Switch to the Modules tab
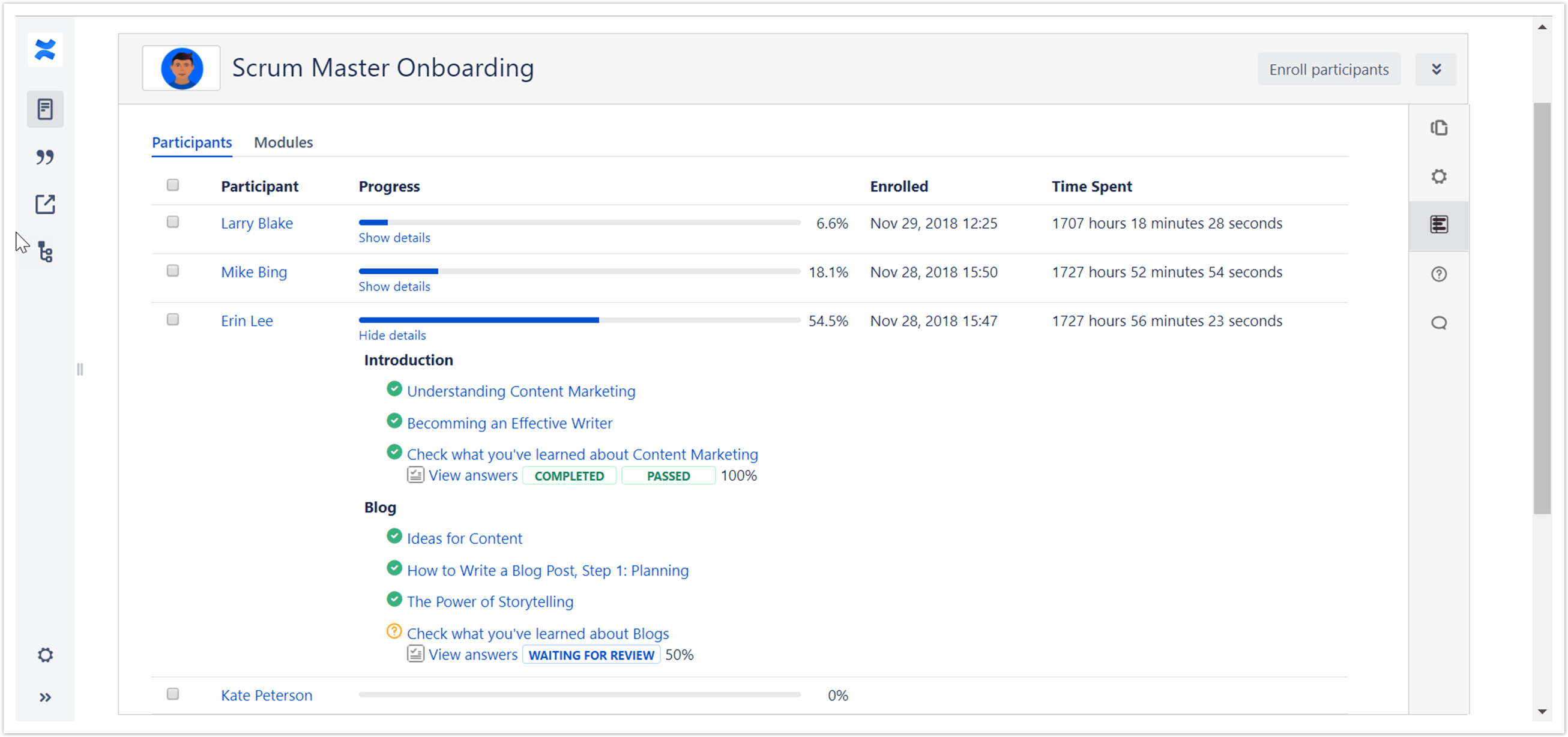 (x=283, y=142)
